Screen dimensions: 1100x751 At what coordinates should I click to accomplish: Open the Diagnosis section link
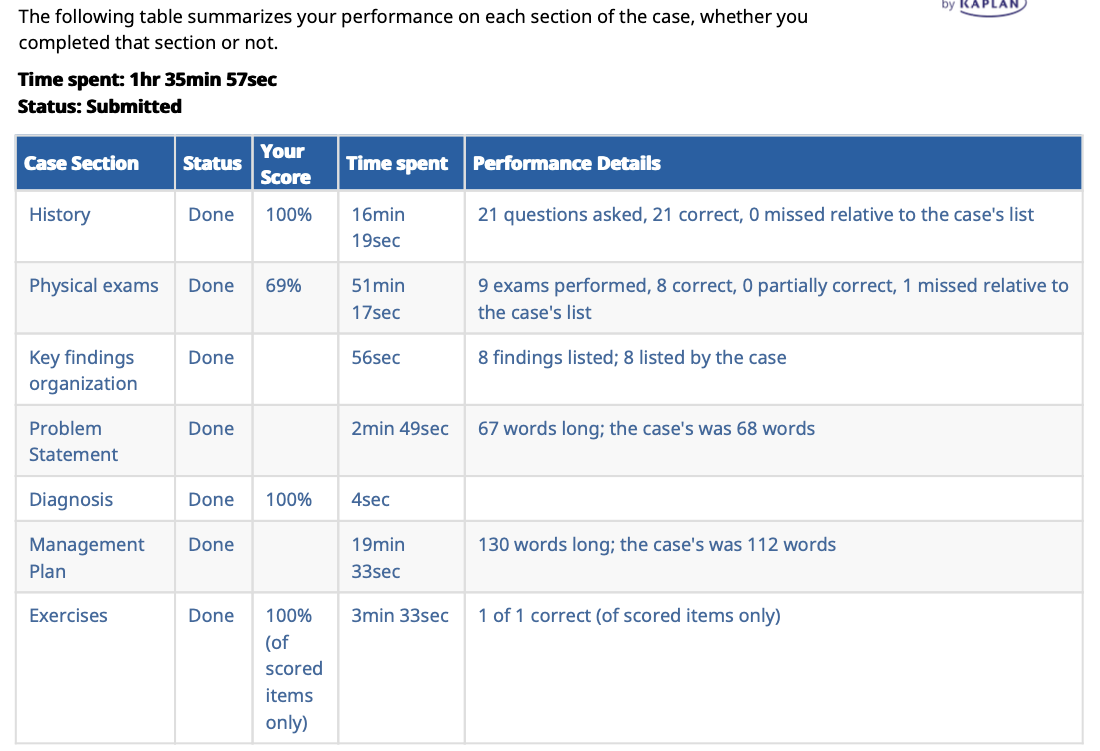[x=71, y=499]
